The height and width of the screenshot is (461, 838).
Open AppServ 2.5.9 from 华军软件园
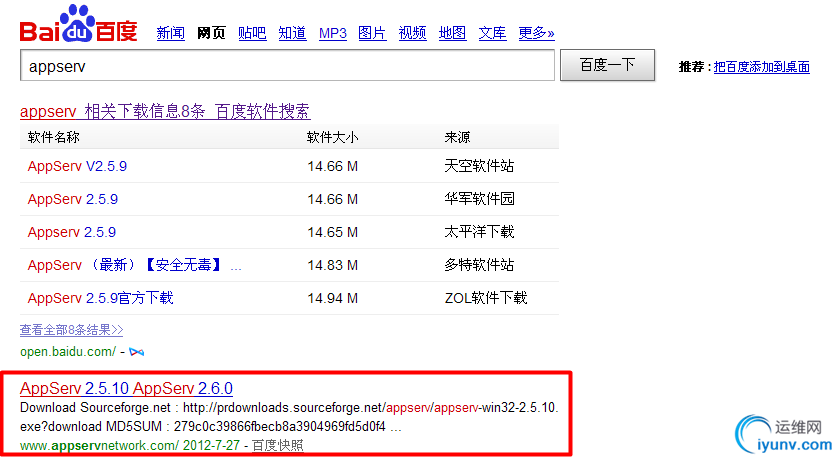point(73,199)
